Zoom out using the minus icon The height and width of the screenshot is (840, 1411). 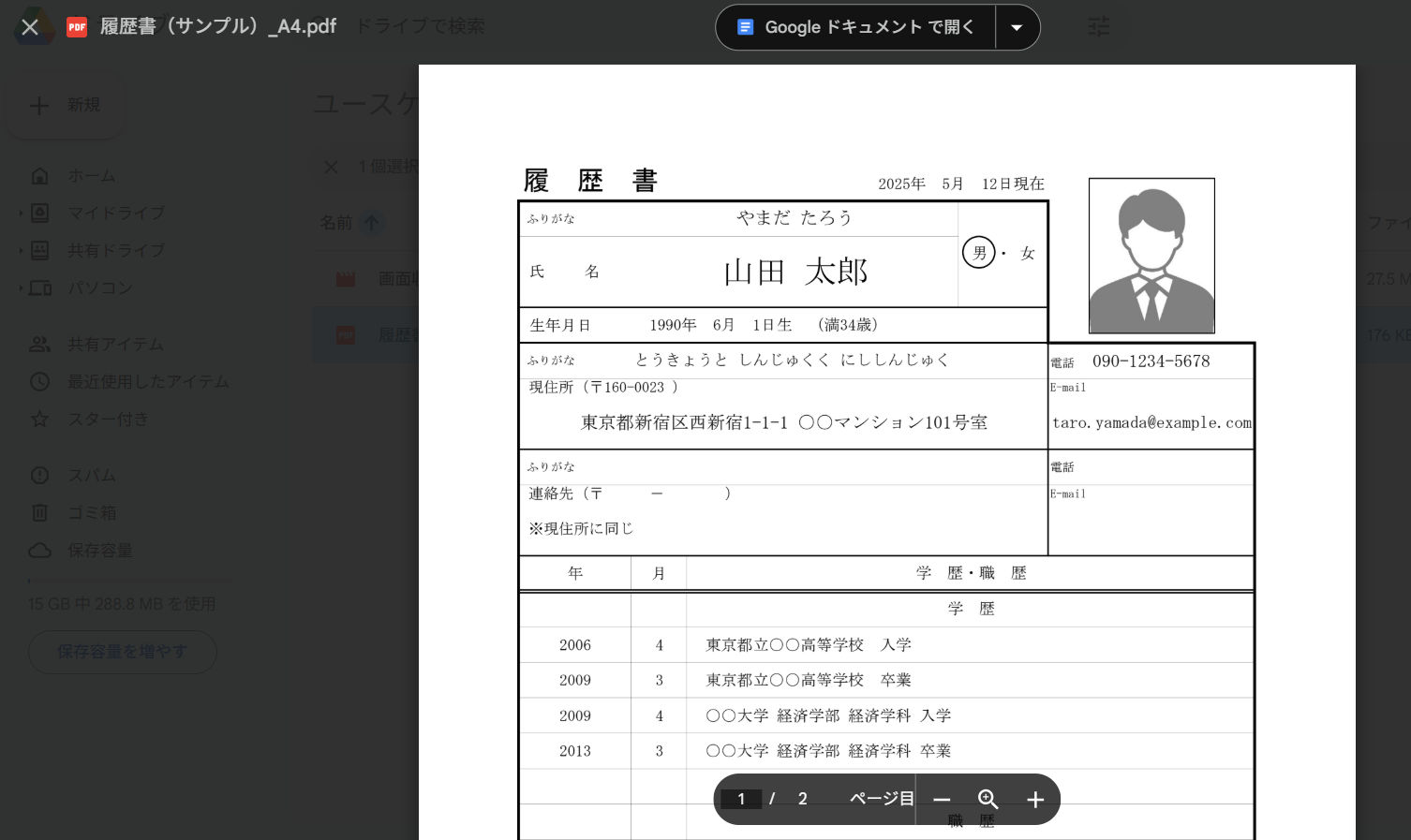click(942, 800)
